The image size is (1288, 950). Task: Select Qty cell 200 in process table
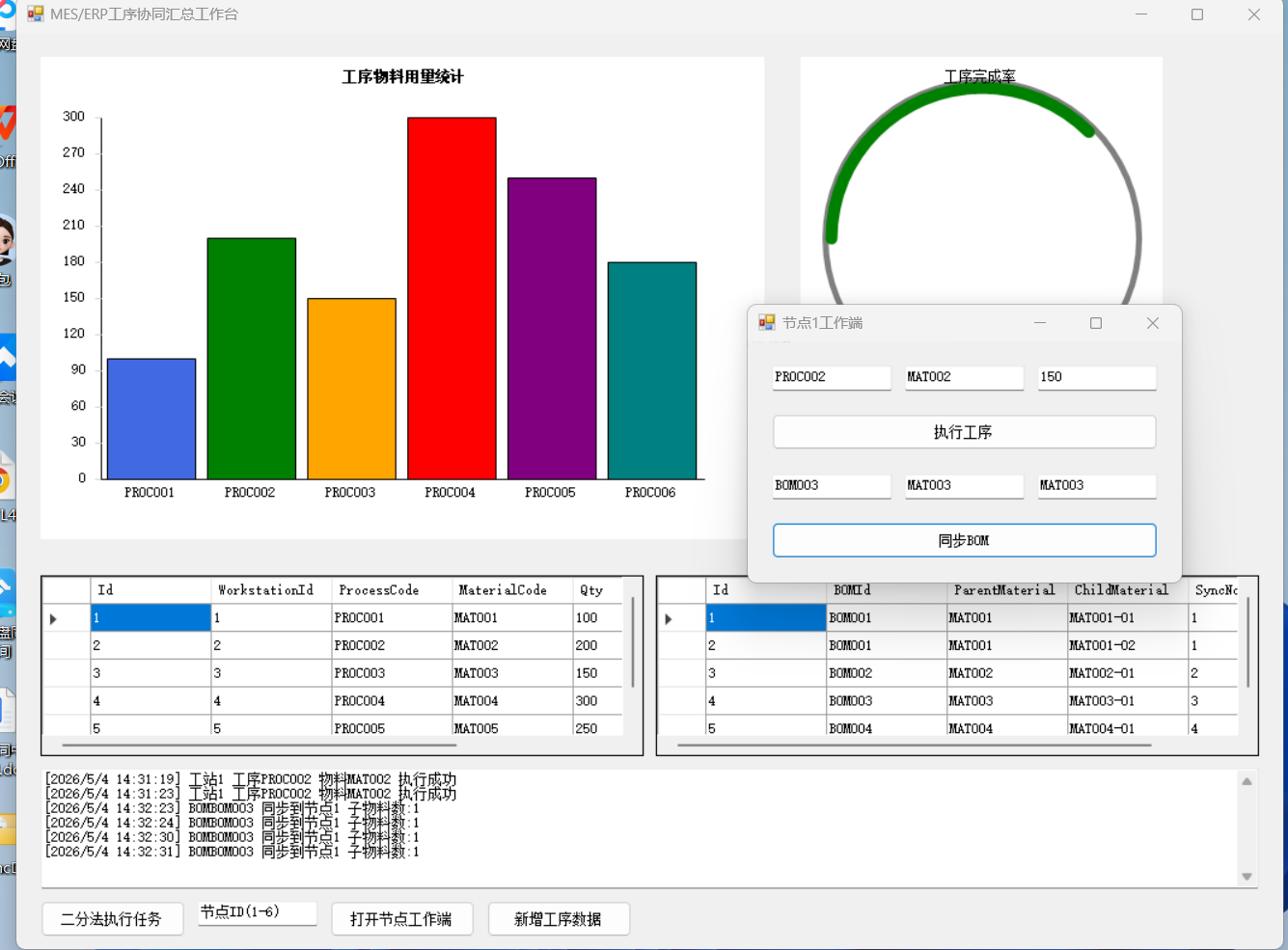tap(597, 645)
